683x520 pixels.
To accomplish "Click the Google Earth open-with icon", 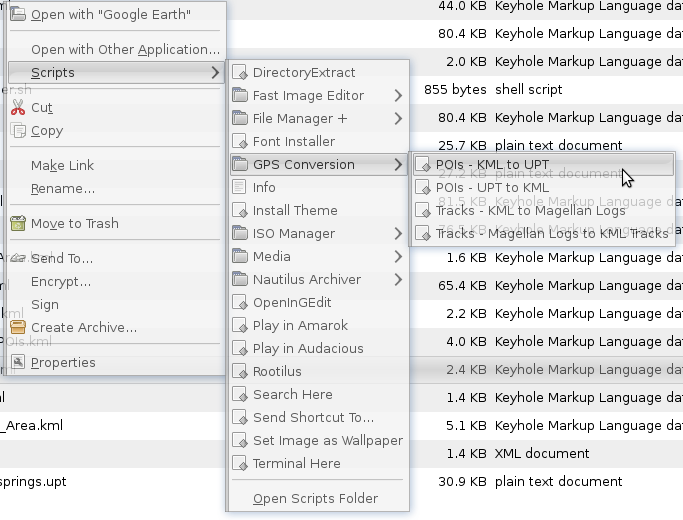I will click(x=18, y=14).
